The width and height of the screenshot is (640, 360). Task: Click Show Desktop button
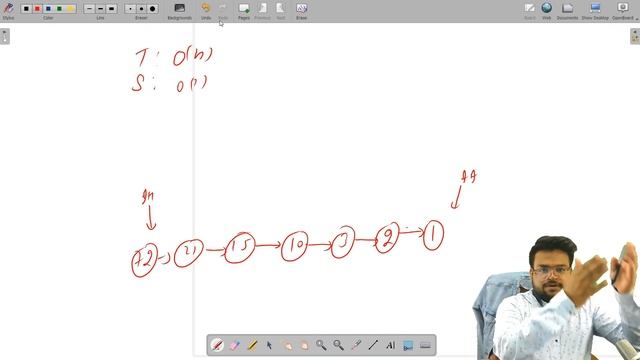point(595,11)
